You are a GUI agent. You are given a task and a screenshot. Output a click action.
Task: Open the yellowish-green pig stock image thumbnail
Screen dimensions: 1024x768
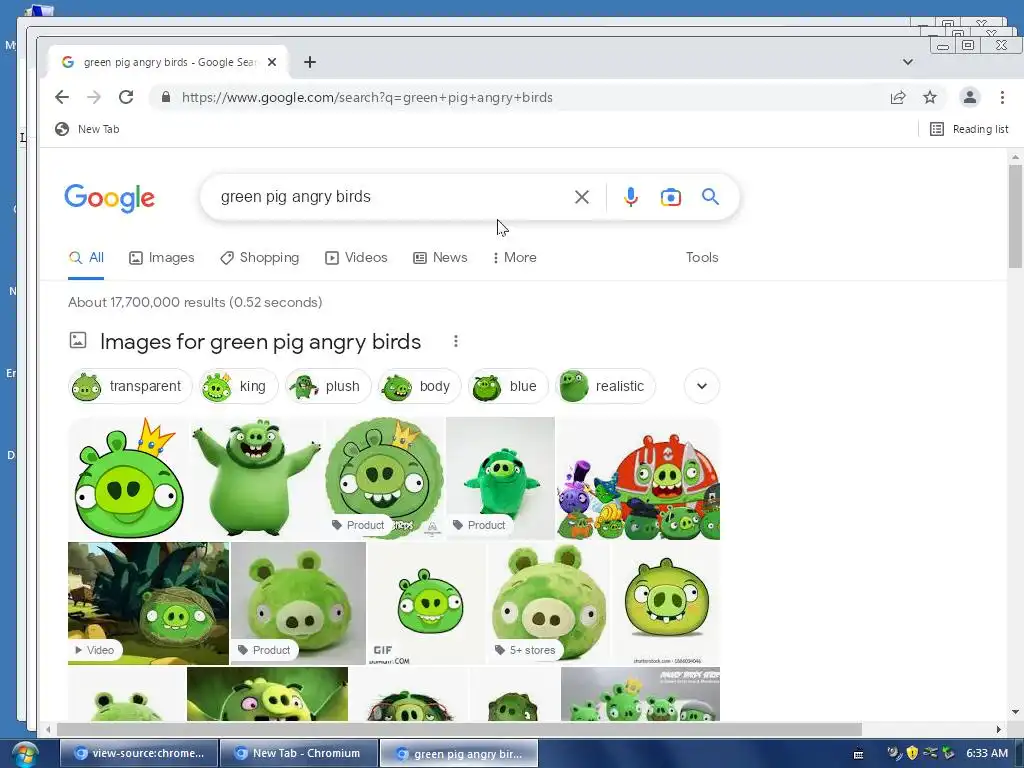point(665,603)
